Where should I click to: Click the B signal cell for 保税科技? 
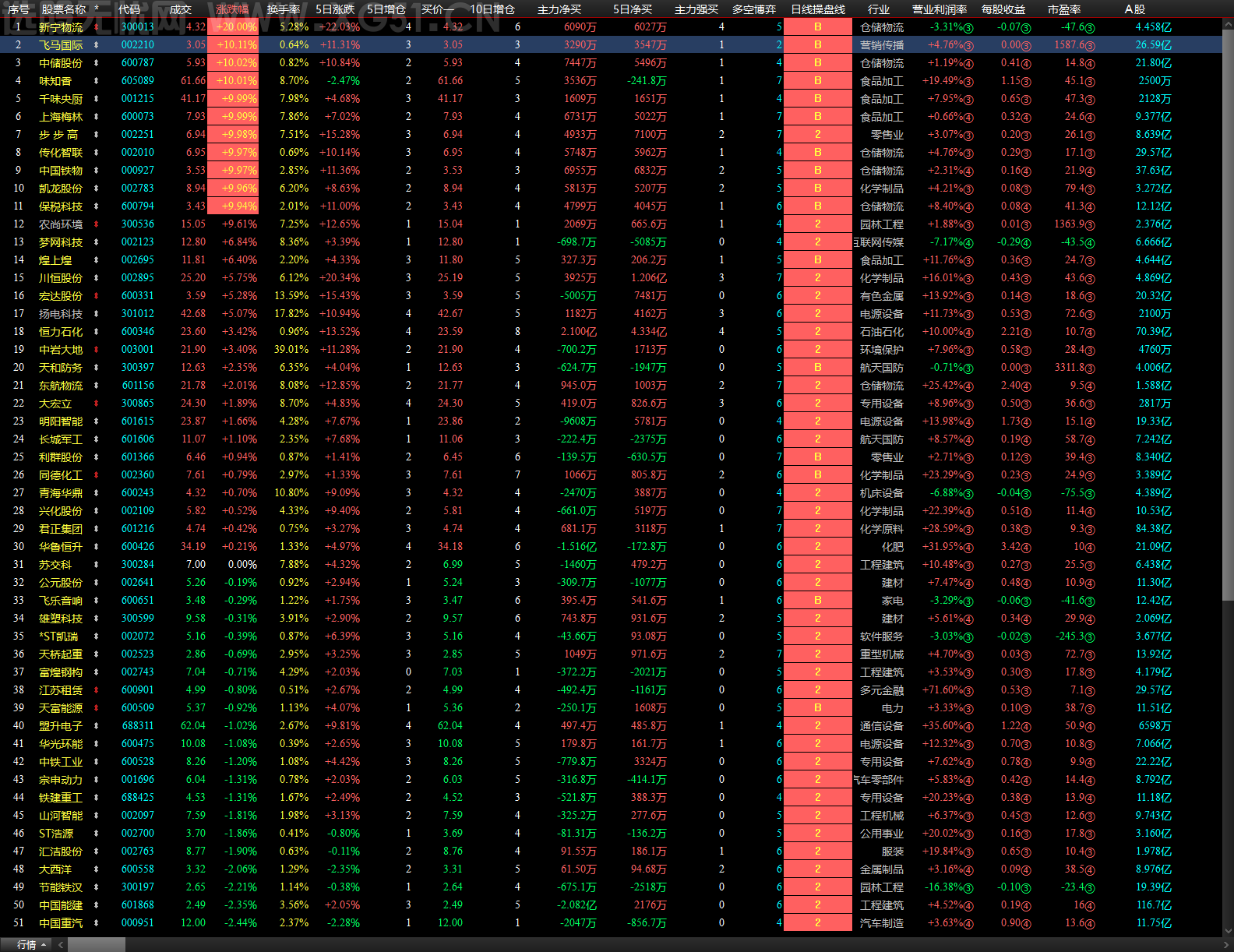pyautogui.click(x=818, y=206)
